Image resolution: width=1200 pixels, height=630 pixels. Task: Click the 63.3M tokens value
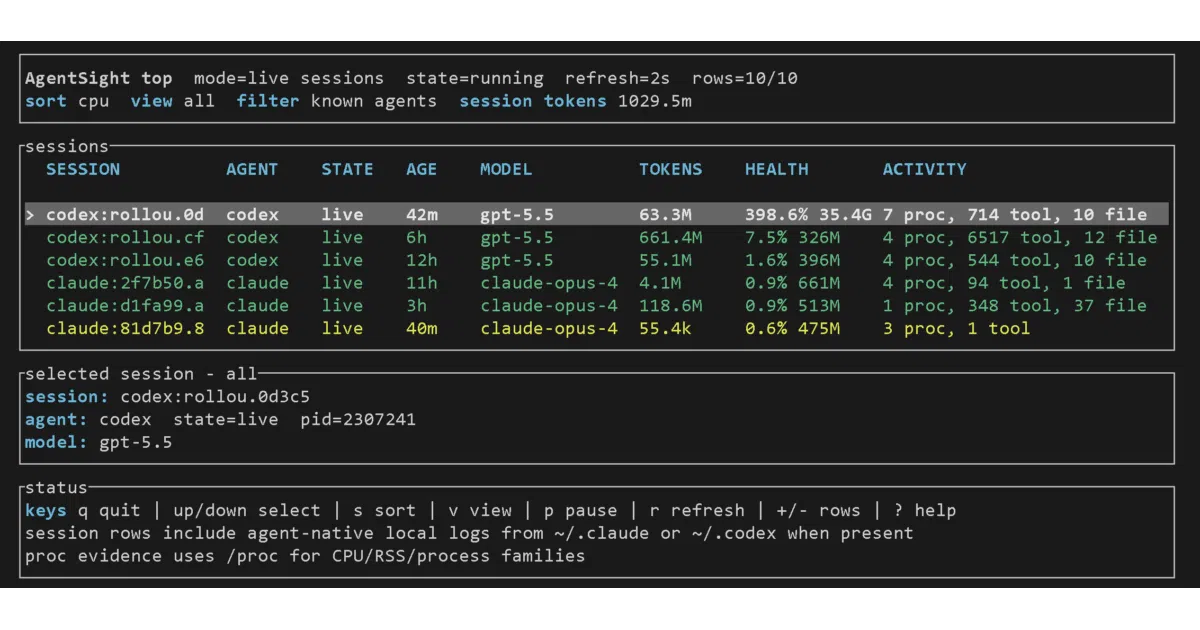tap(666, 214)
